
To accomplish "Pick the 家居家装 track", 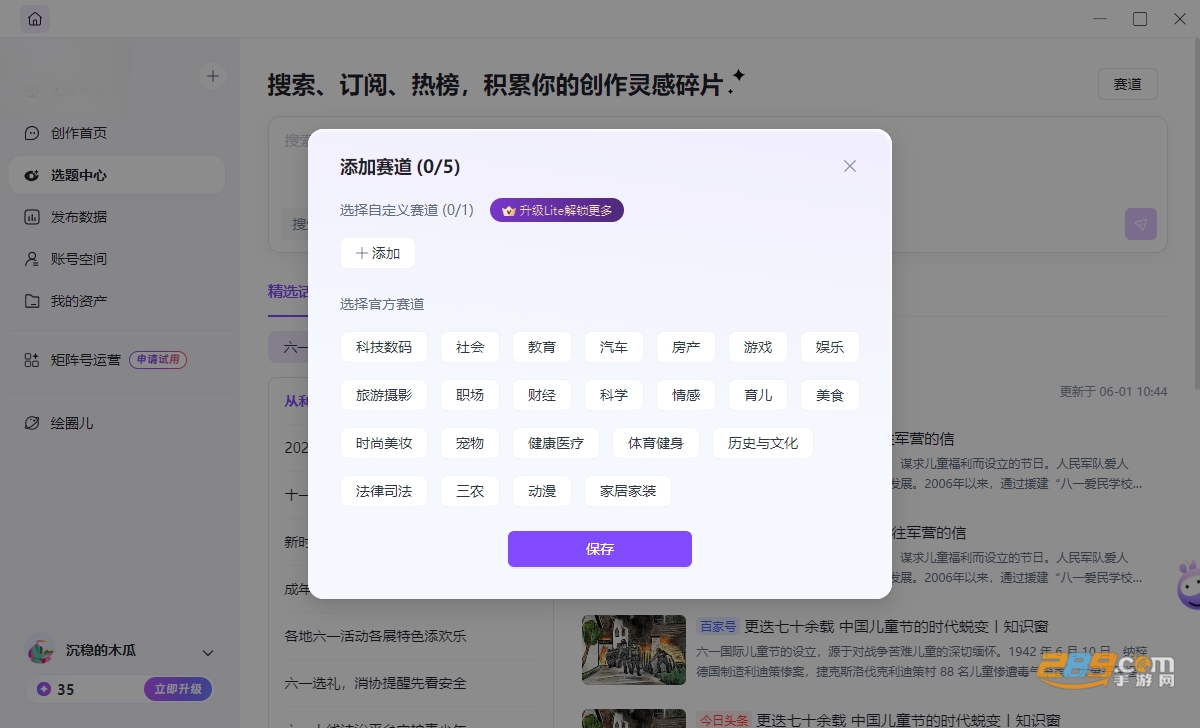I will 628,491.
